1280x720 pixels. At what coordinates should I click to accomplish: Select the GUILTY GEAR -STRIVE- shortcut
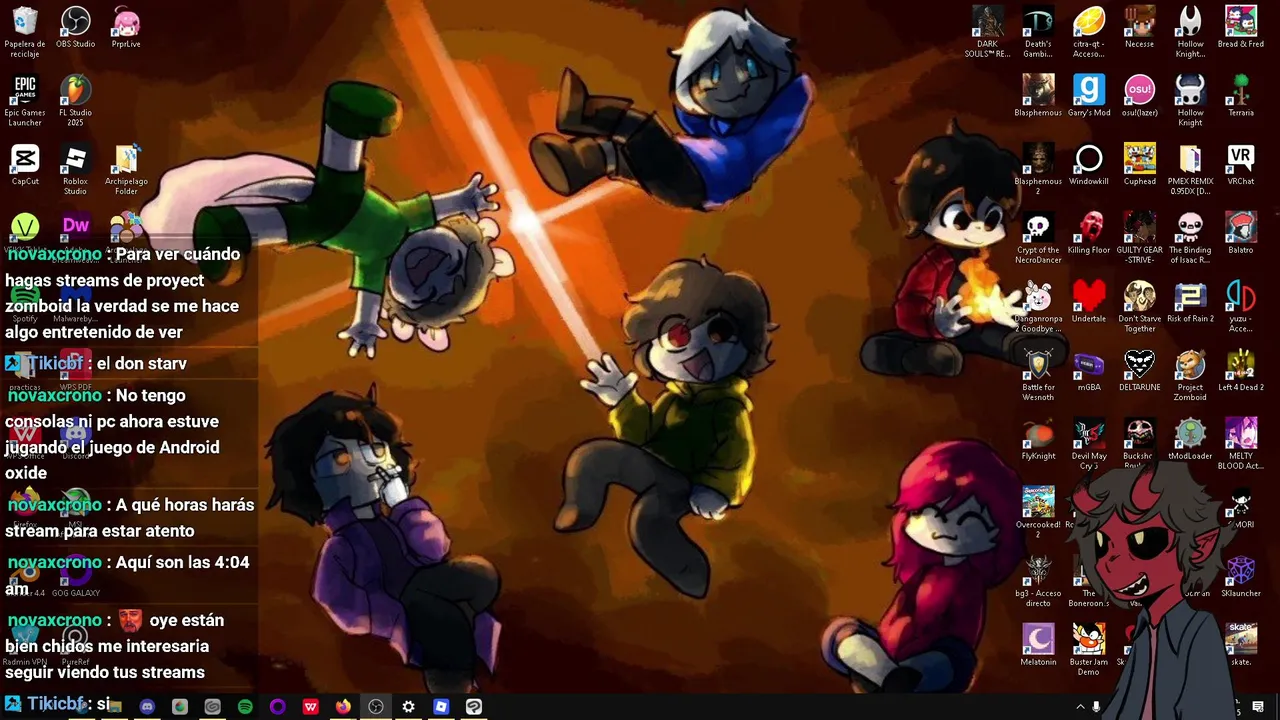coord(1139,239)
